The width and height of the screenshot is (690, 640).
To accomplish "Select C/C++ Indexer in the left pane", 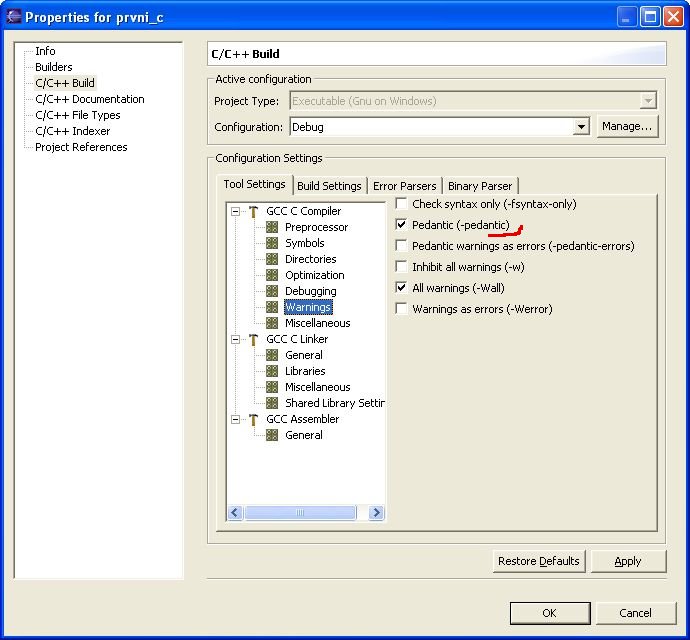I will [72, 131].
